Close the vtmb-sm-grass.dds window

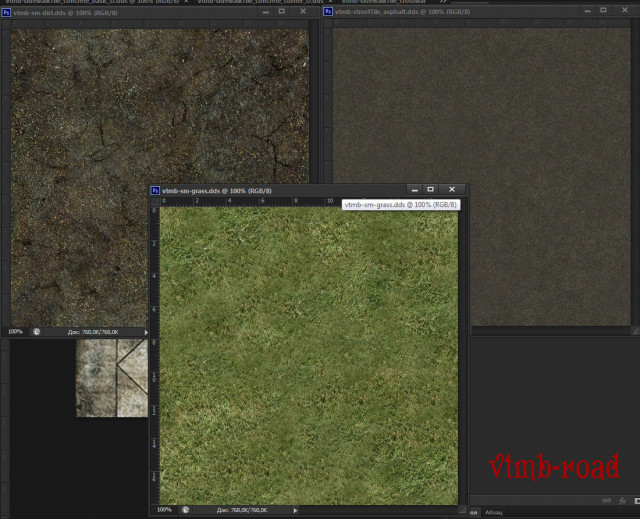click(x=452, y=189)
